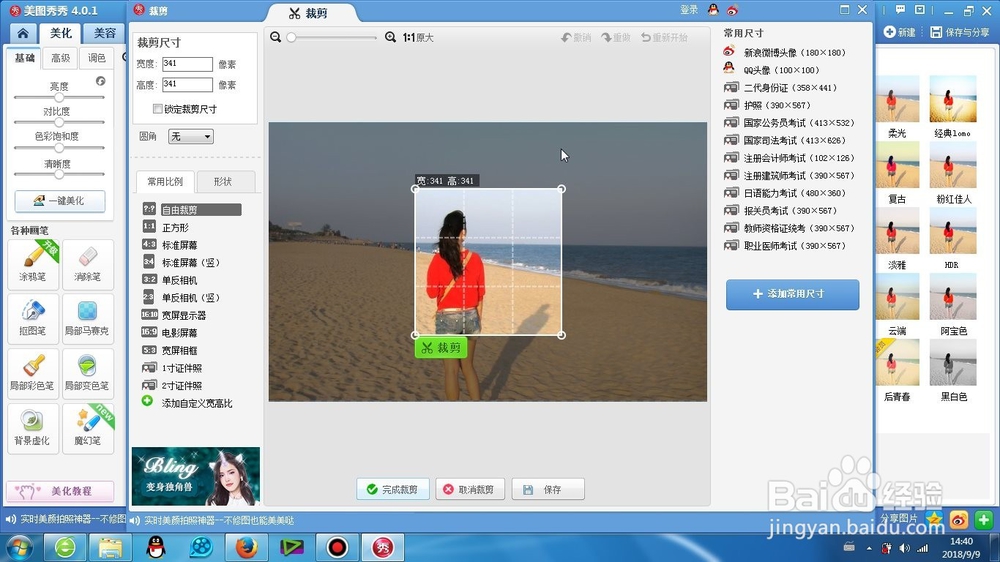The width and height of the screenshot is (1000, 562).
Task: Open the 抠图笔 cutout tool
Action: point(33,319)
